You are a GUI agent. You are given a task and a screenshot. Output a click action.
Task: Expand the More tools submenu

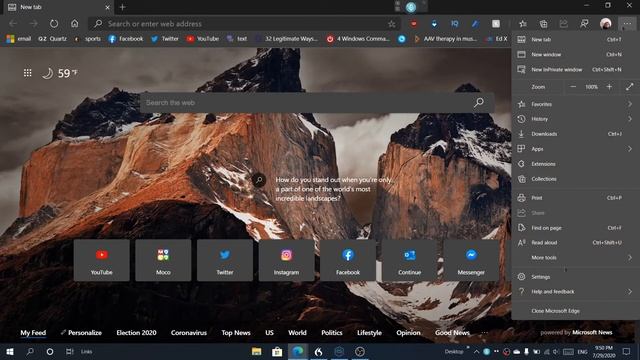pos(576,258)
